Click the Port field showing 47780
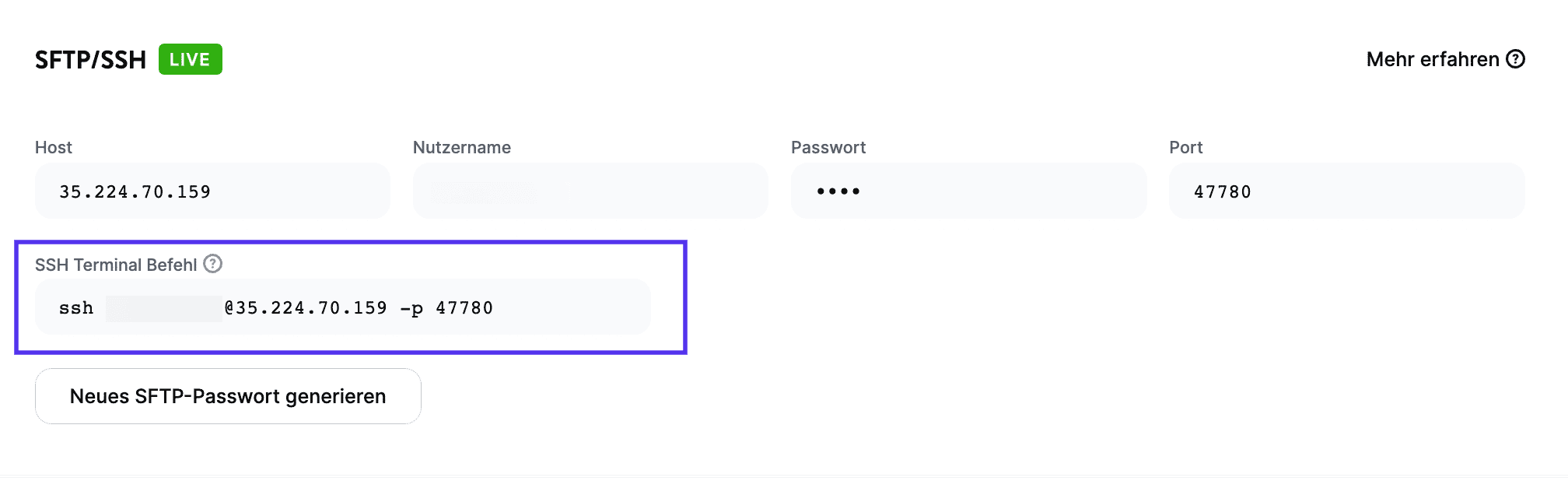1568x481 pixels. coord(1346,191)
